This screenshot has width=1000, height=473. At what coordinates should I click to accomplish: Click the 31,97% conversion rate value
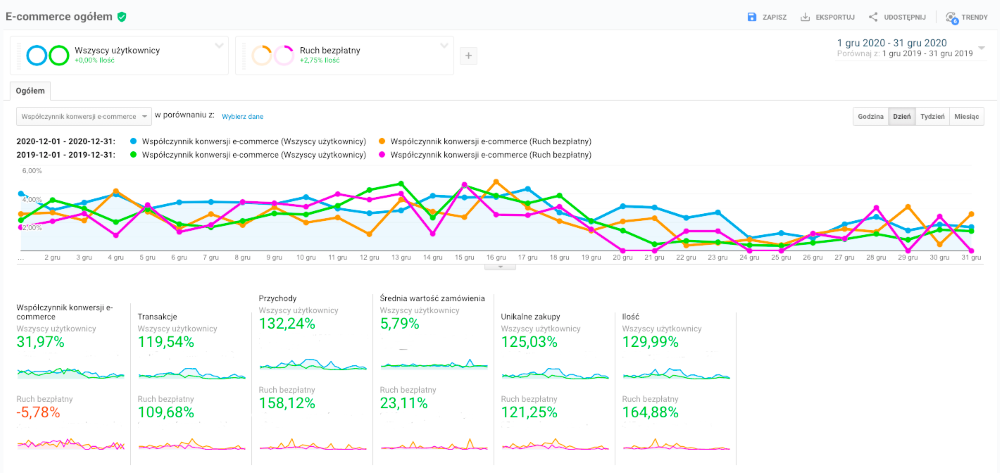click(41, 342)
